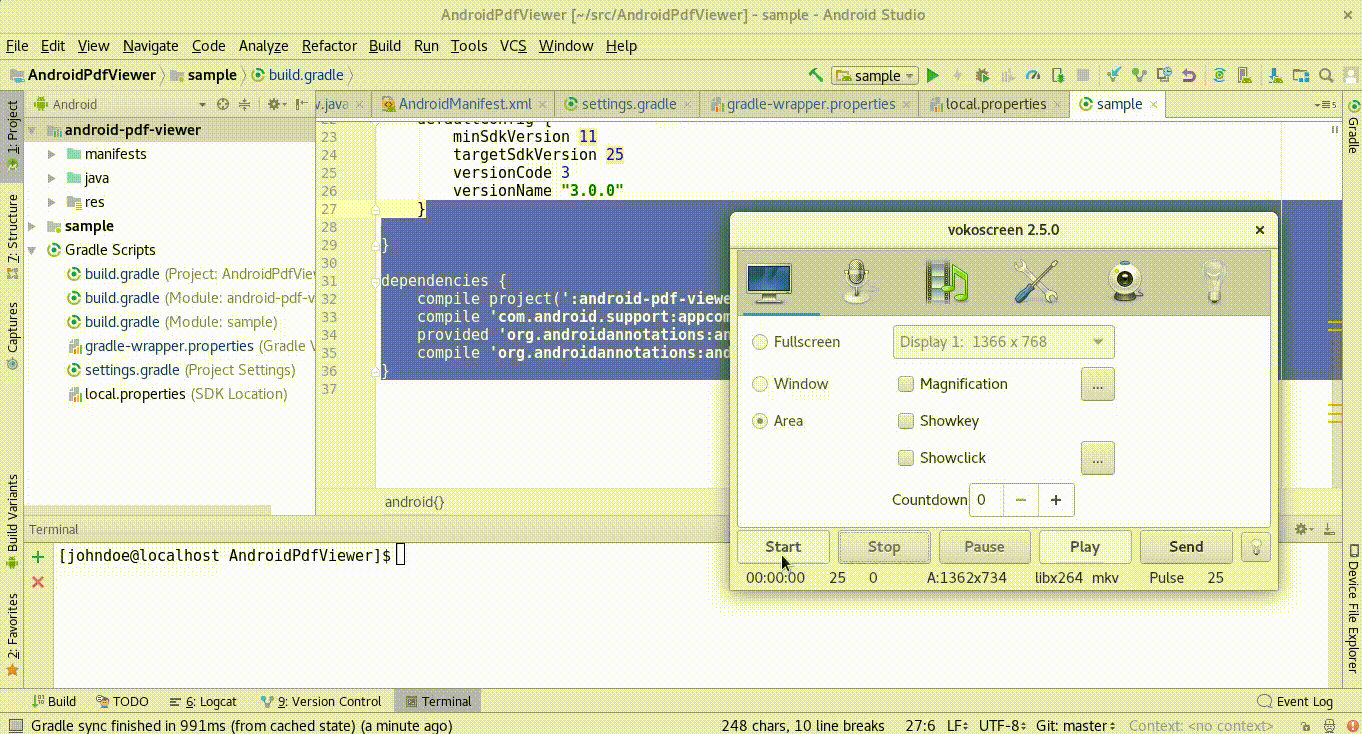Expand the sample module node
Viewport: 1362px width, 734px height.
coord(33,226)
